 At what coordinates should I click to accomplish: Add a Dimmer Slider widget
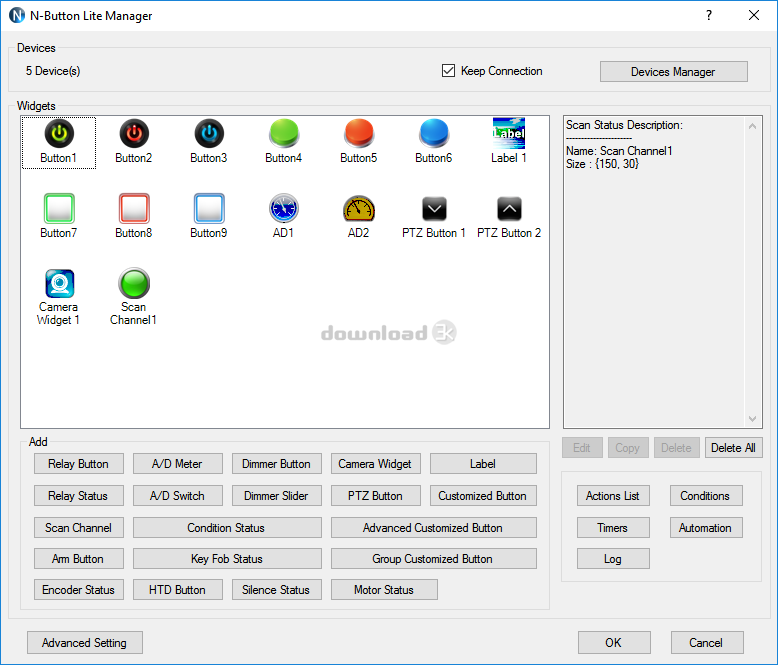(276, 496)
